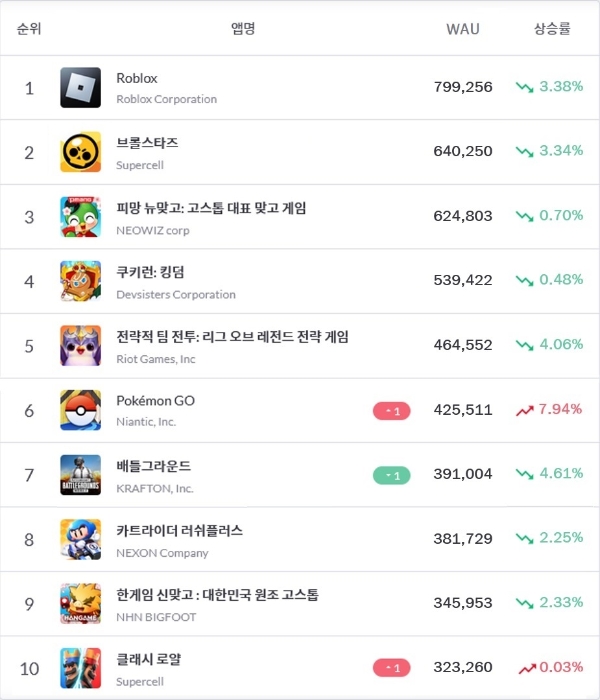Click Pokémon GO's 7.94% growth rate

[x=559, y=409]
